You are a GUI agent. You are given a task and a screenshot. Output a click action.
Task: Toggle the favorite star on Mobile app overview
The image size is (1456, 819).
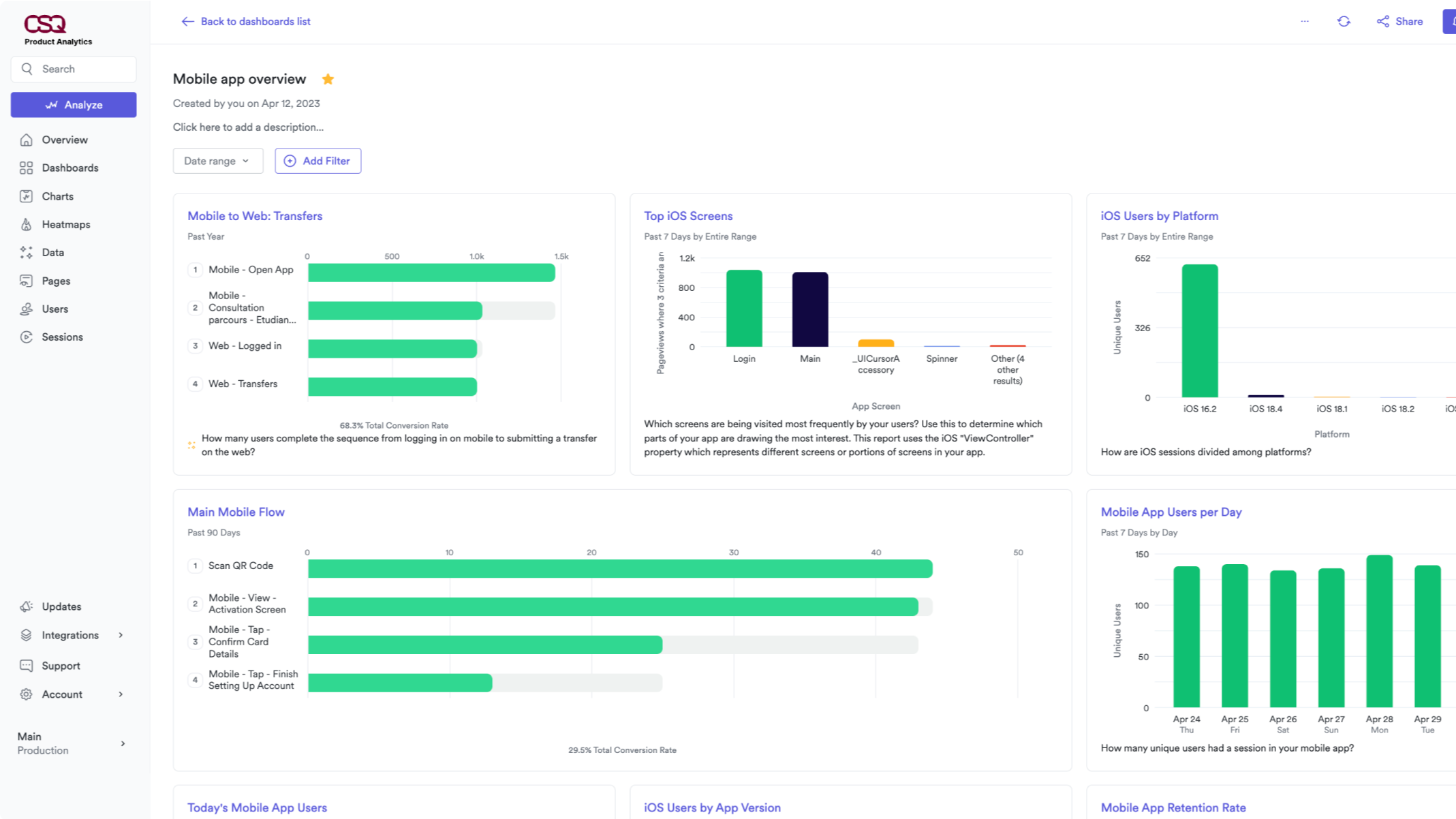pyautogui.click(x=328, y=79)
